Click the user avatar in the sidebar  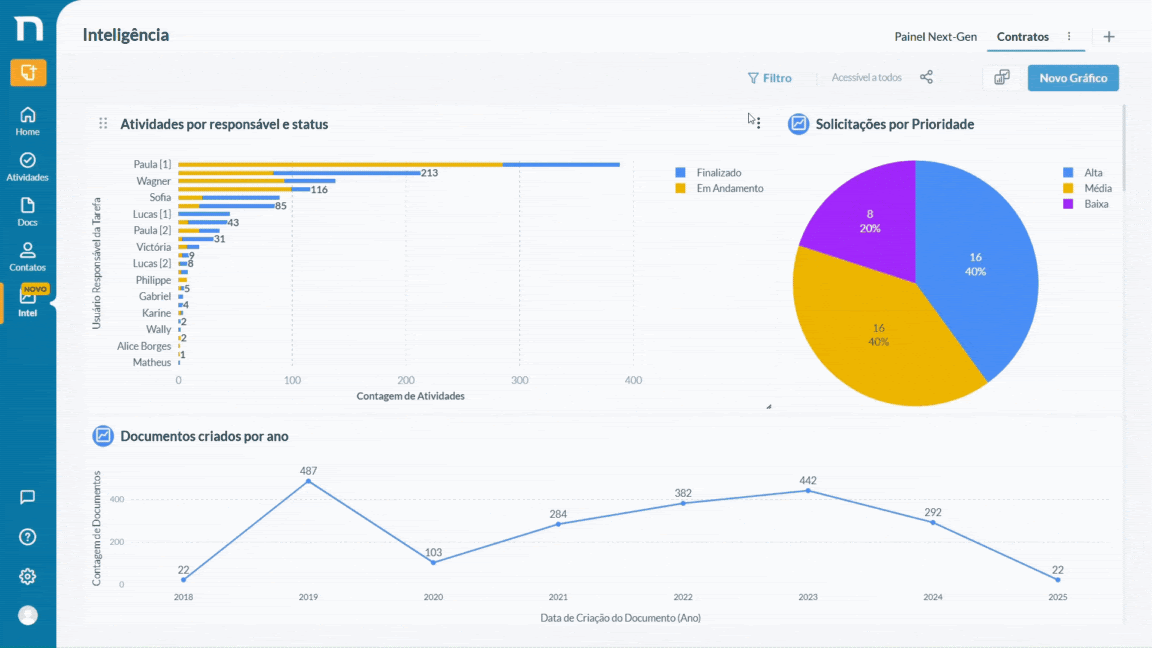(x=28, y=615)
